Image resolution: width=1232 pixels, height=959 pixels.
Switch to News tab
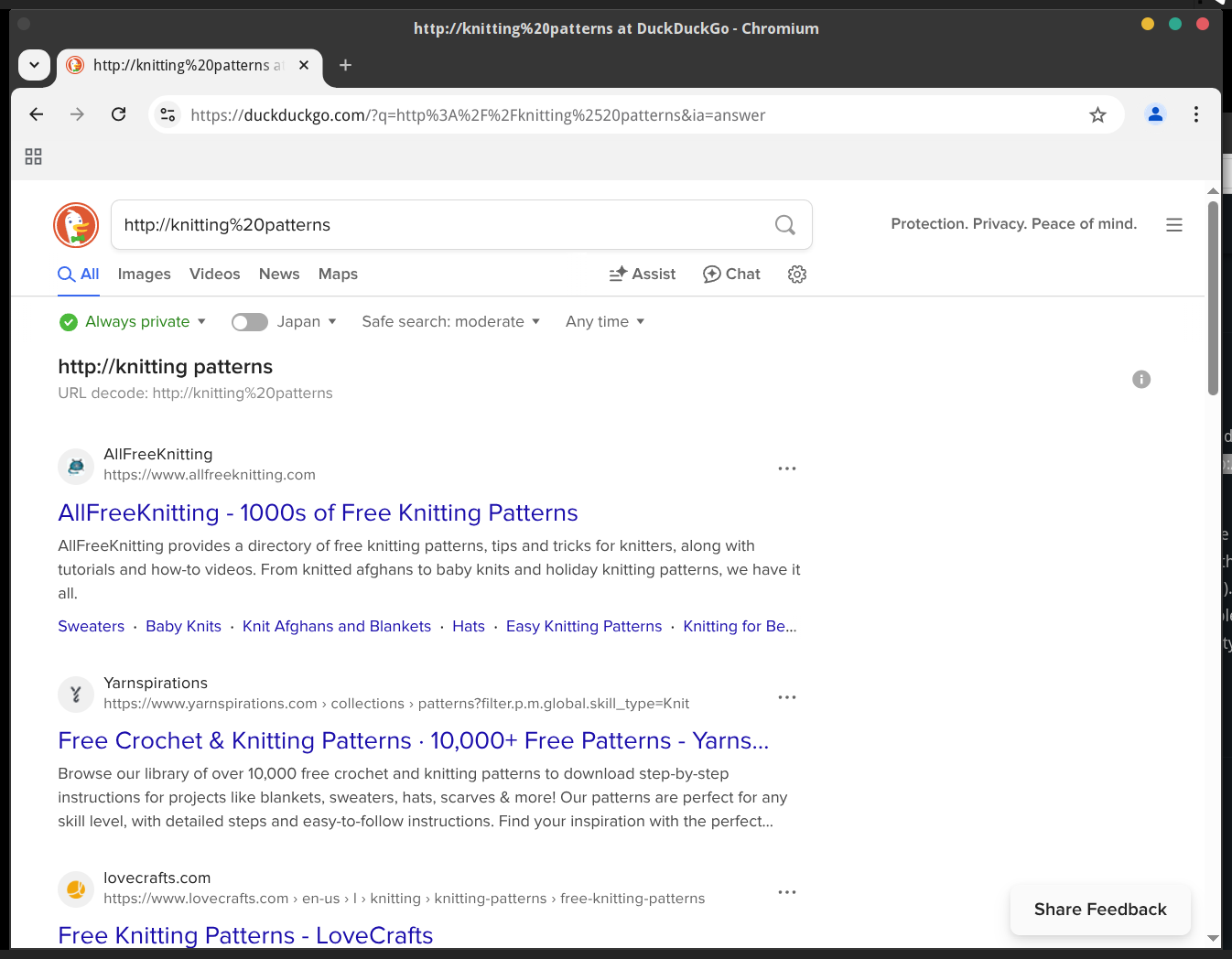[279, 275]
